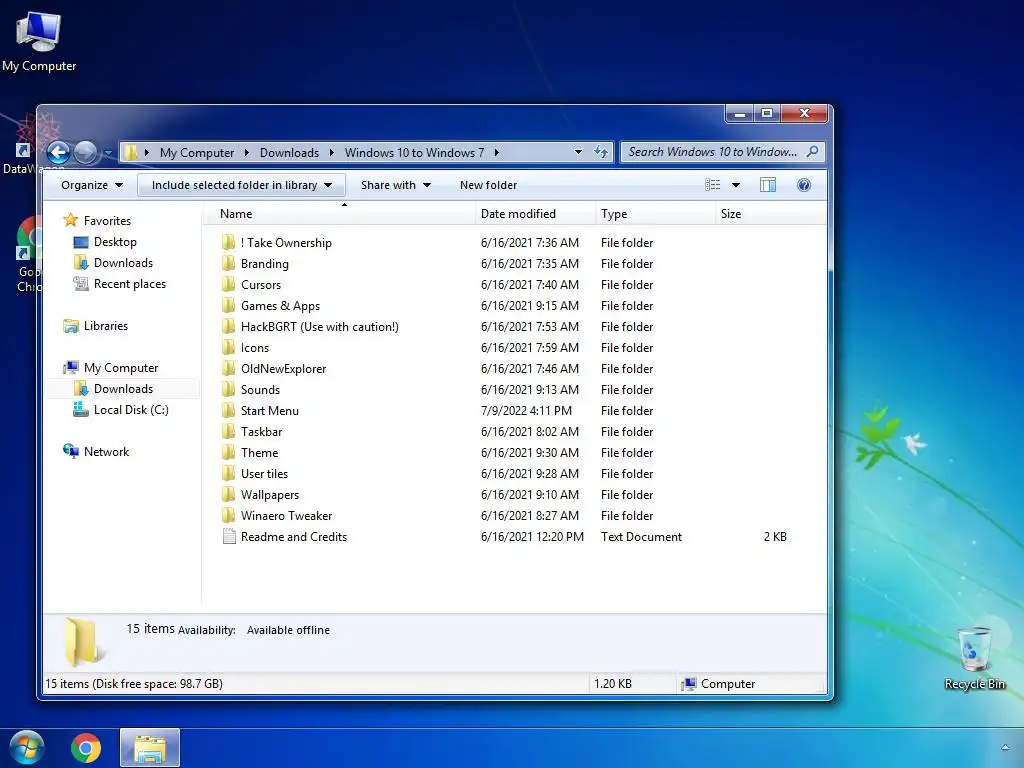Click date 7/9/2022 4:11 PM cell
This screenshot has height=768, width=1024.
pyautogui.click(x=526, y=410)
